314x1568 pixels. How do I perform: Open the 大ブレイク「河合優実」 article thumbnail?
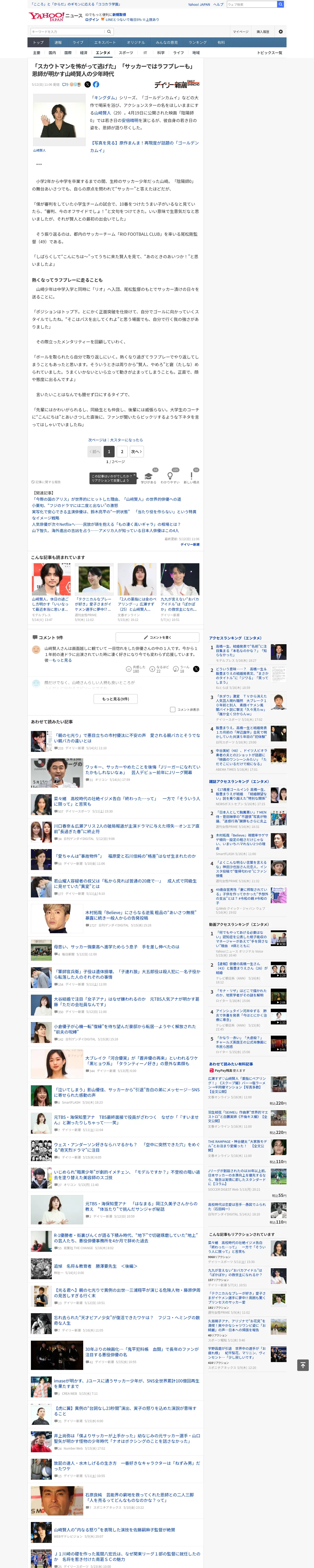coord(57,1064)
